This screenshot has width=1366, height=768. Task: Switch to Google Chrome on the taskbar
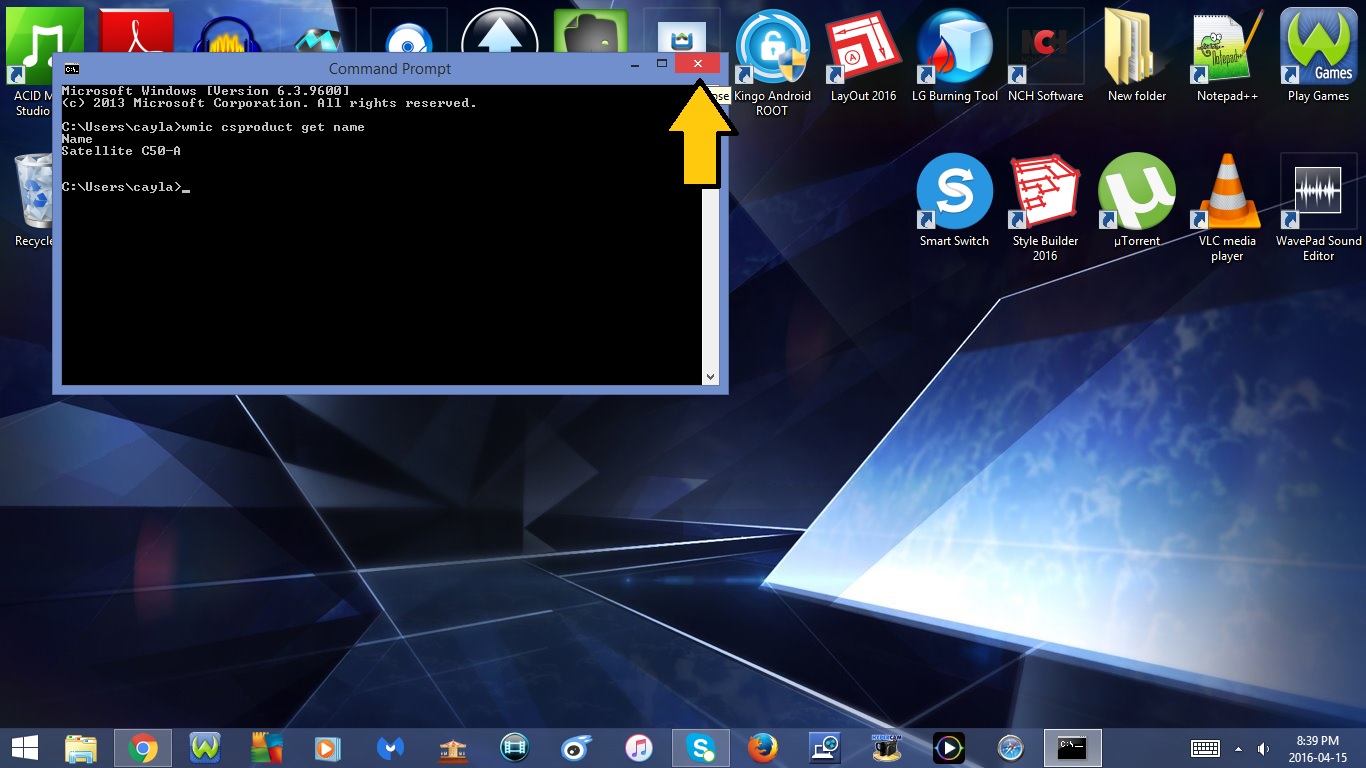pos(143,748)
